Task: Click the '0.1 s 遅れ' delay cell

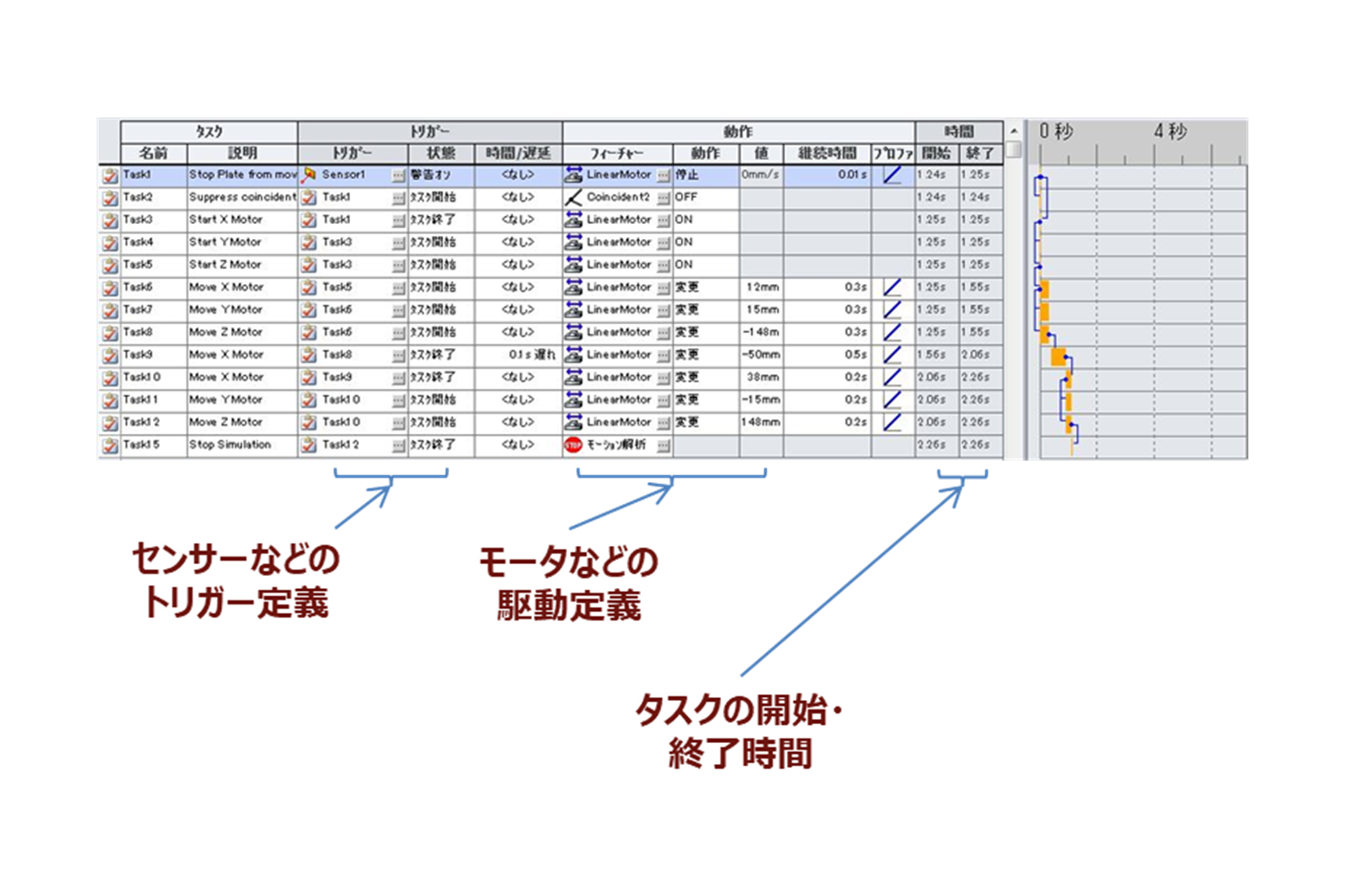Action: [x=518, y=355]
